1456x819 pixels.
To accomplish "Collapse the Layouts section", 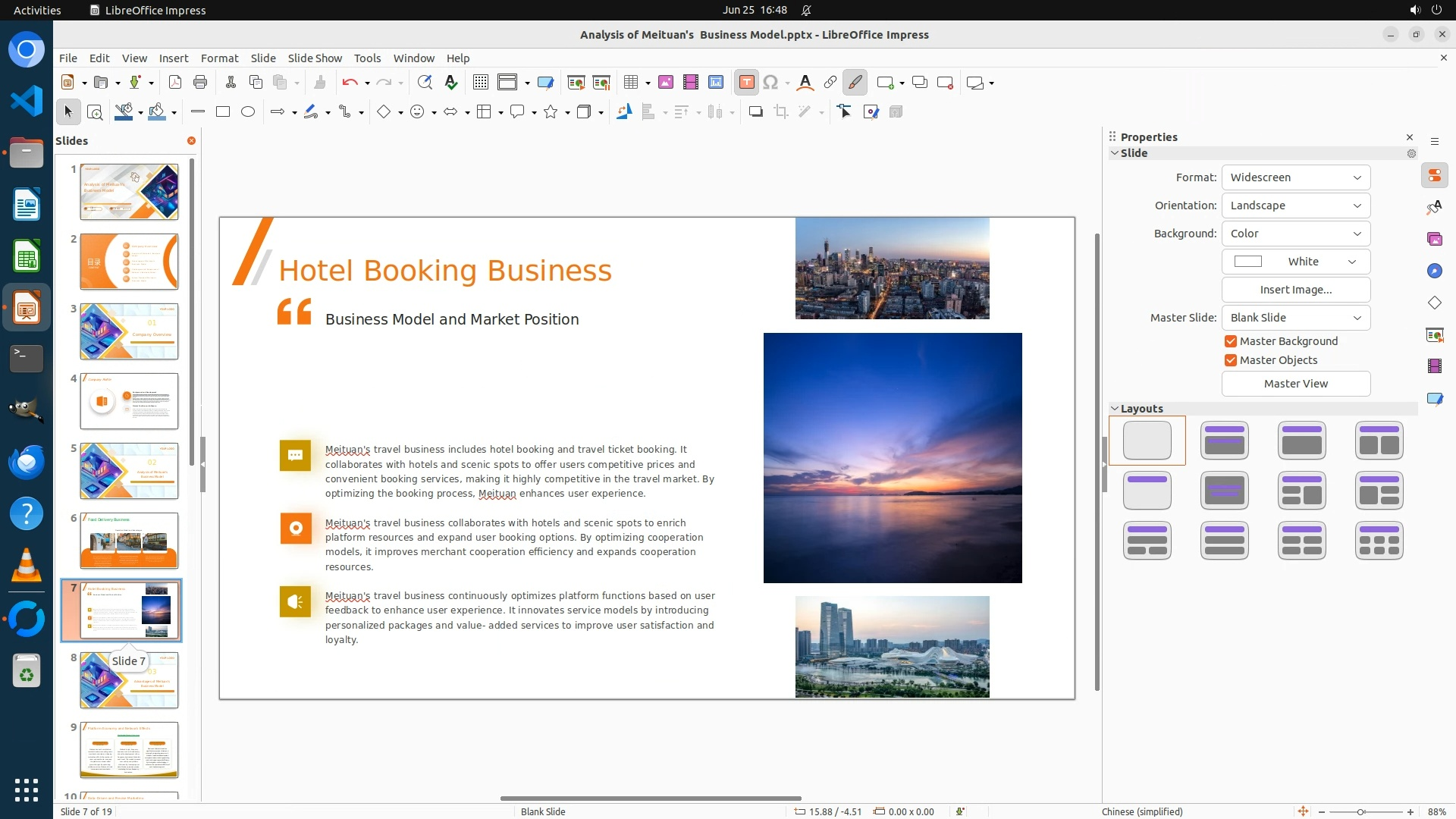I will (1115, 409).
